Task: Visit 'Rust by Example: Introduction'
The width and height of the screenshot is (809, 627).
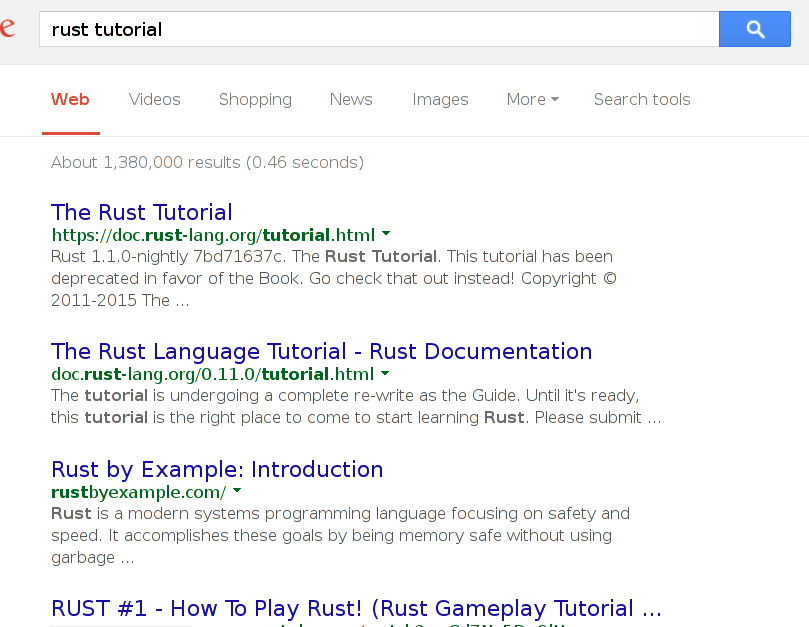Action: pos(216,469)
